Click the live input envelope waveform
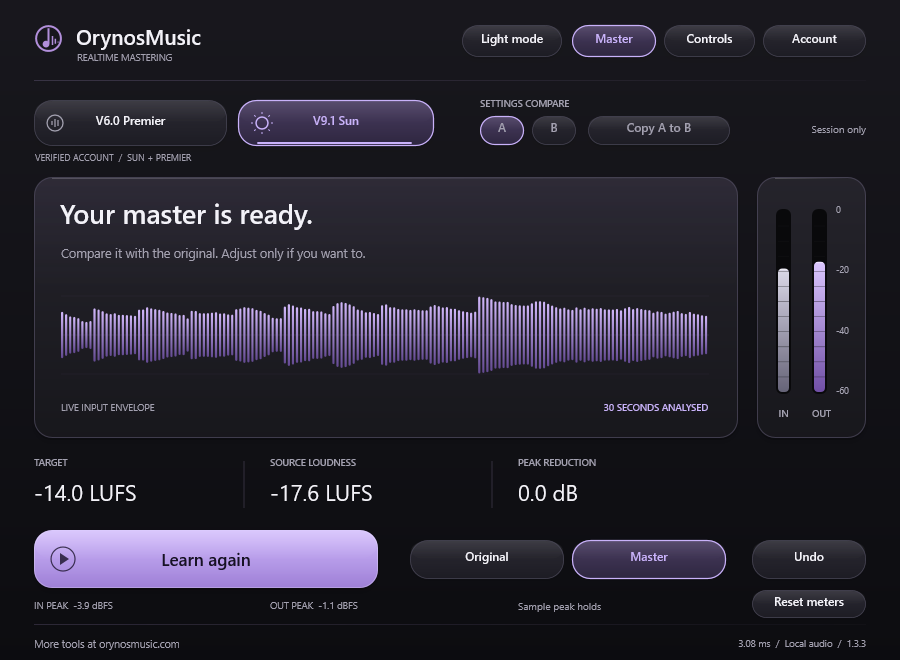 pyautogui.click(x=384, y=335)
